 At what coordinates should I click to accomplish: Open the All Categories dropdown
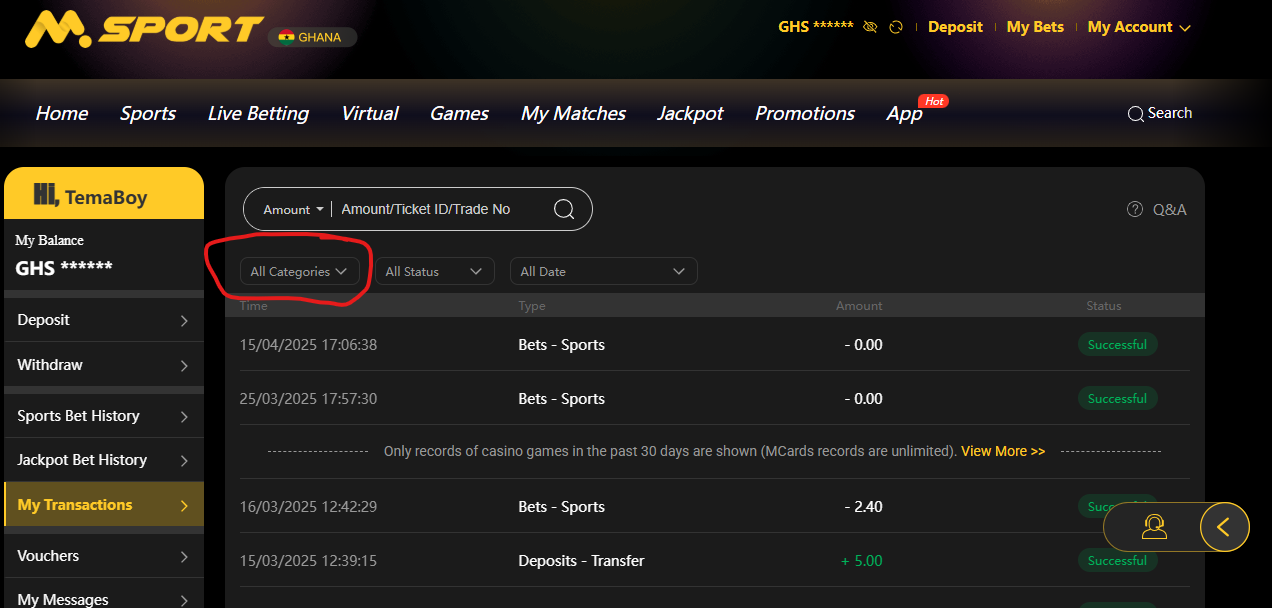pos(299,271)
